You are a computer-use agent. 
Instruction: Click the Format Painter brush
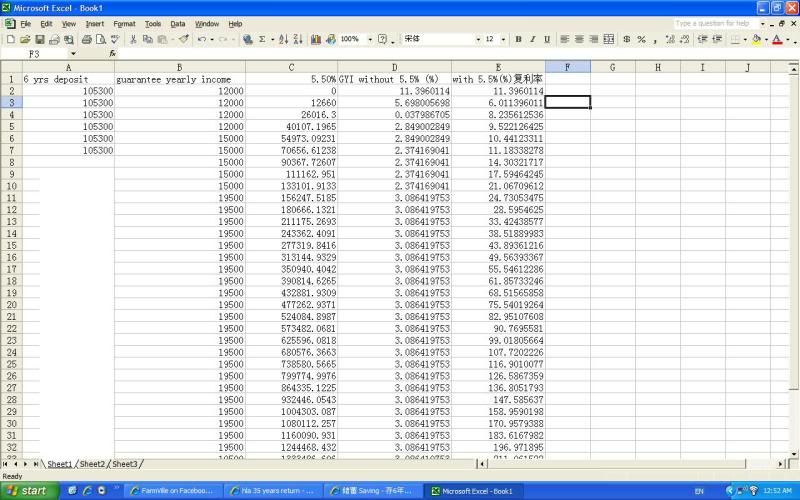184,39
